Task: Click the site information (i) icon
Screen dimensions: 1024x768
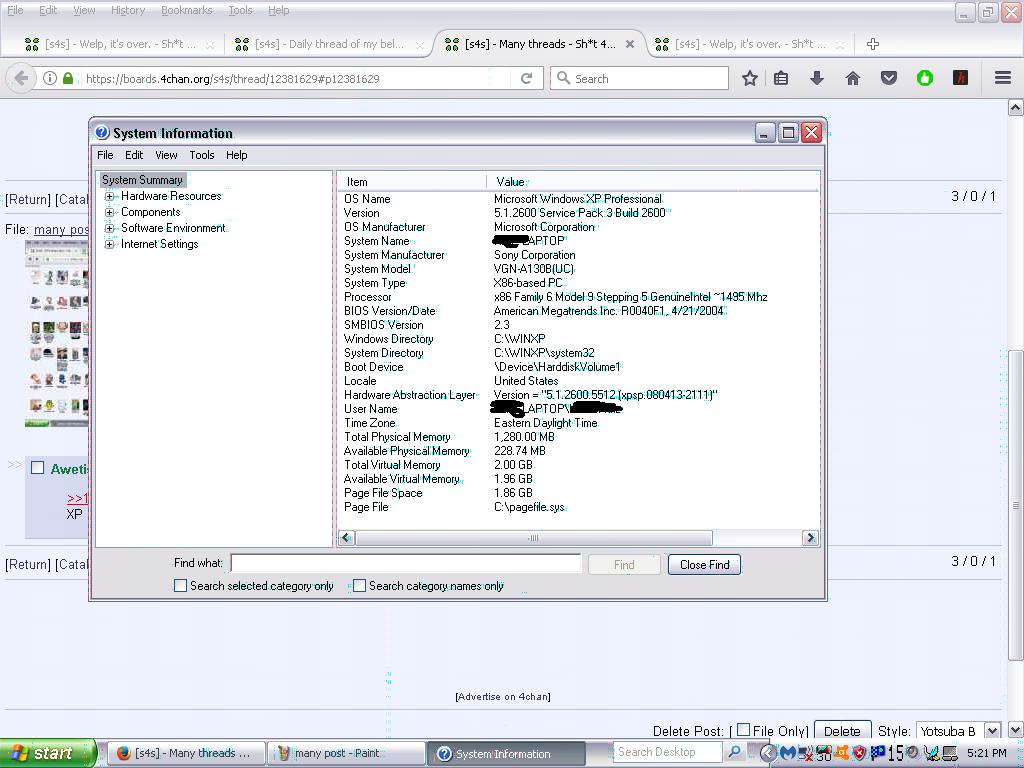Action: coord(50,78)
